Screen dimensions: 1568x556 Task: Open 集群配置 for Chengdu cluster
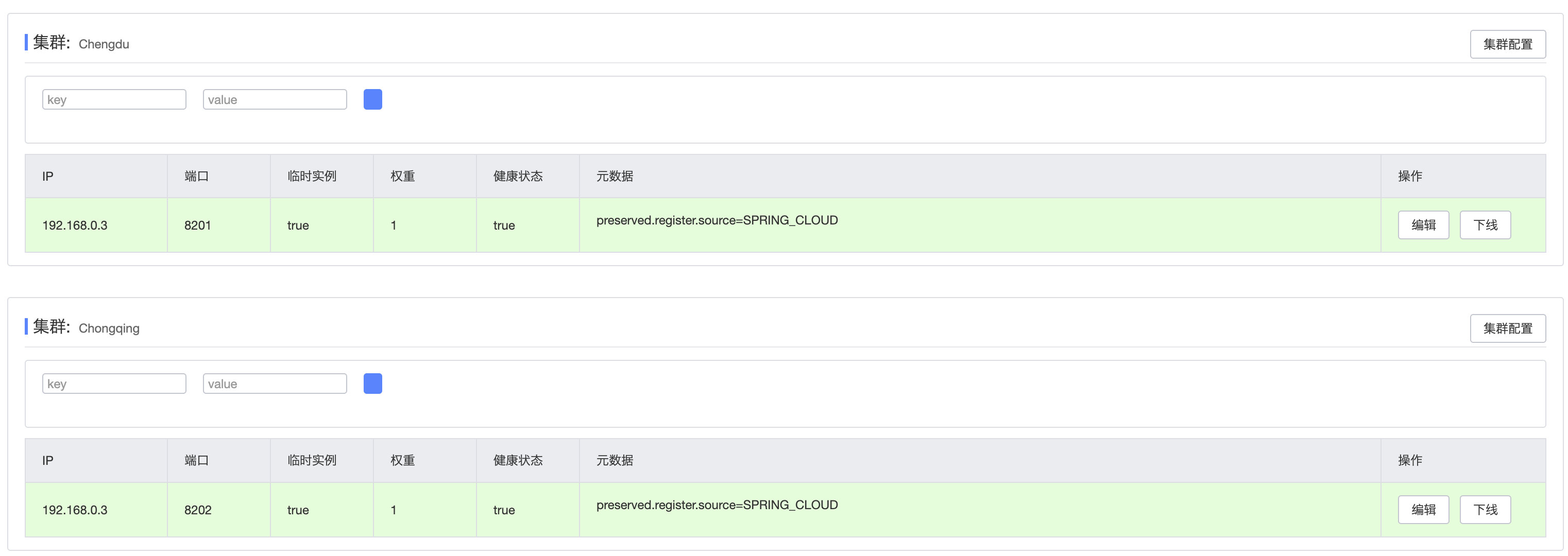(1507, 44)
